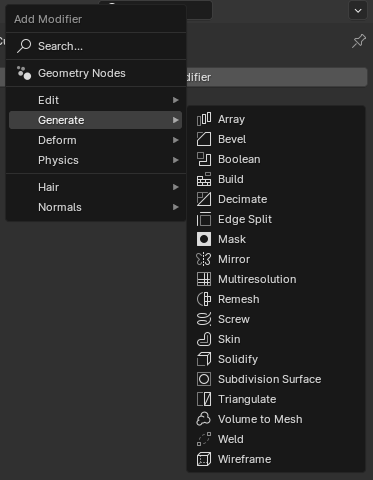The image size is (373, 480).
Task: Add the Bevel modifier
Action: click(x=276, y=139)
